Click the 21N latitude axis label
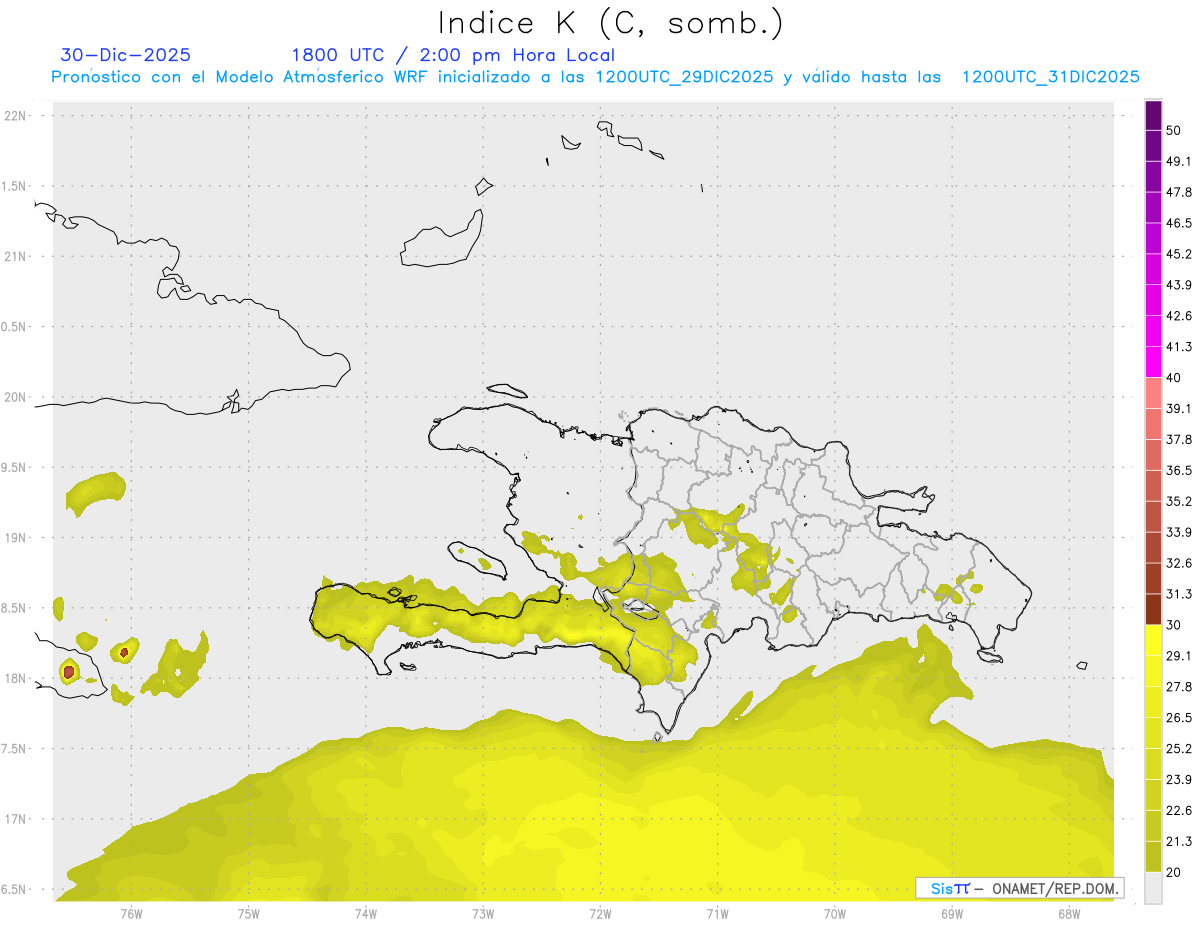The image size is (1200, 927). click(x=15, y=257)
